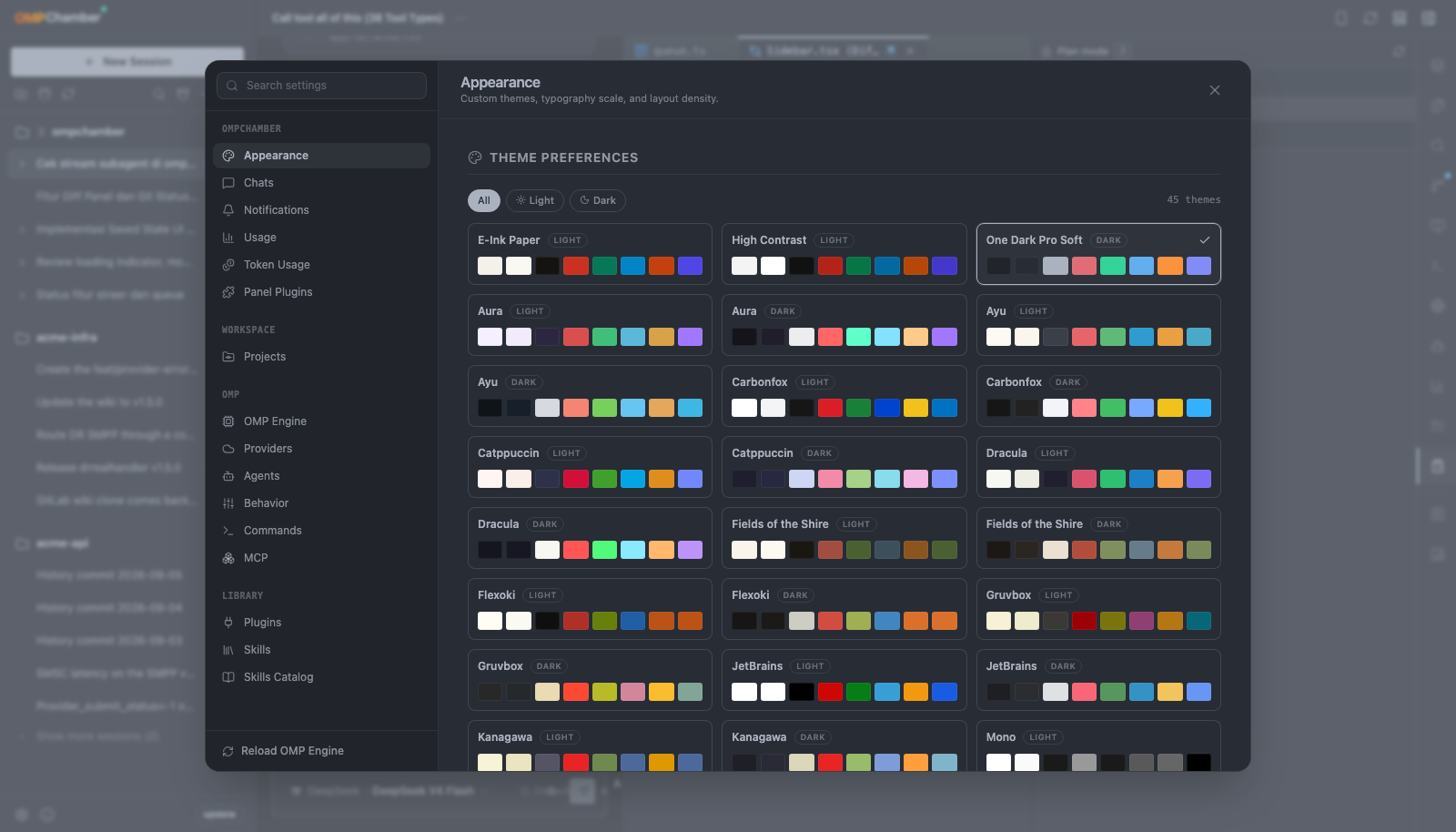
Task: Open the Usage chart icon
Action: (228, 238)
